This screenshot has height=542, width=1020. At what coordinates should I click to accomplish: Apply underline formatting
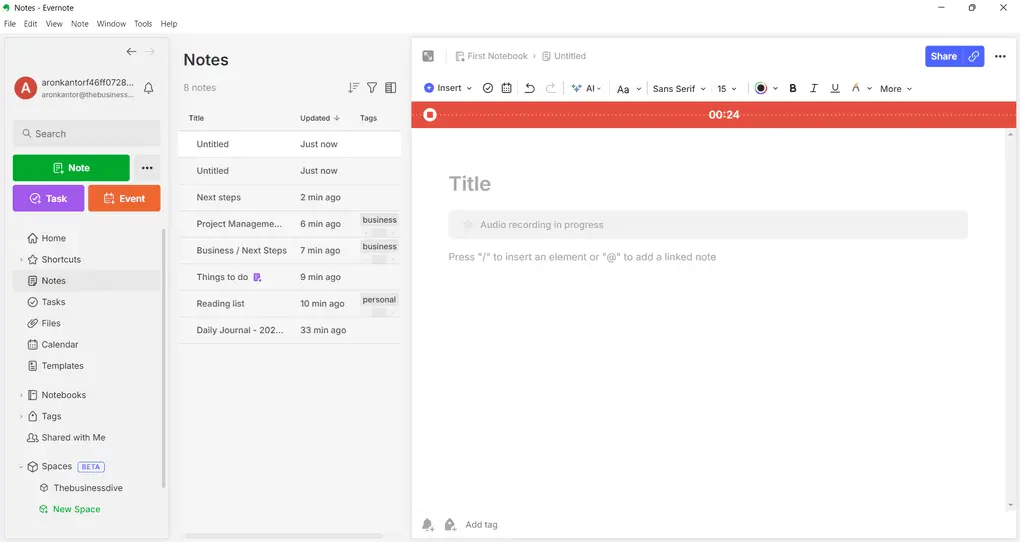coord(835,88)
